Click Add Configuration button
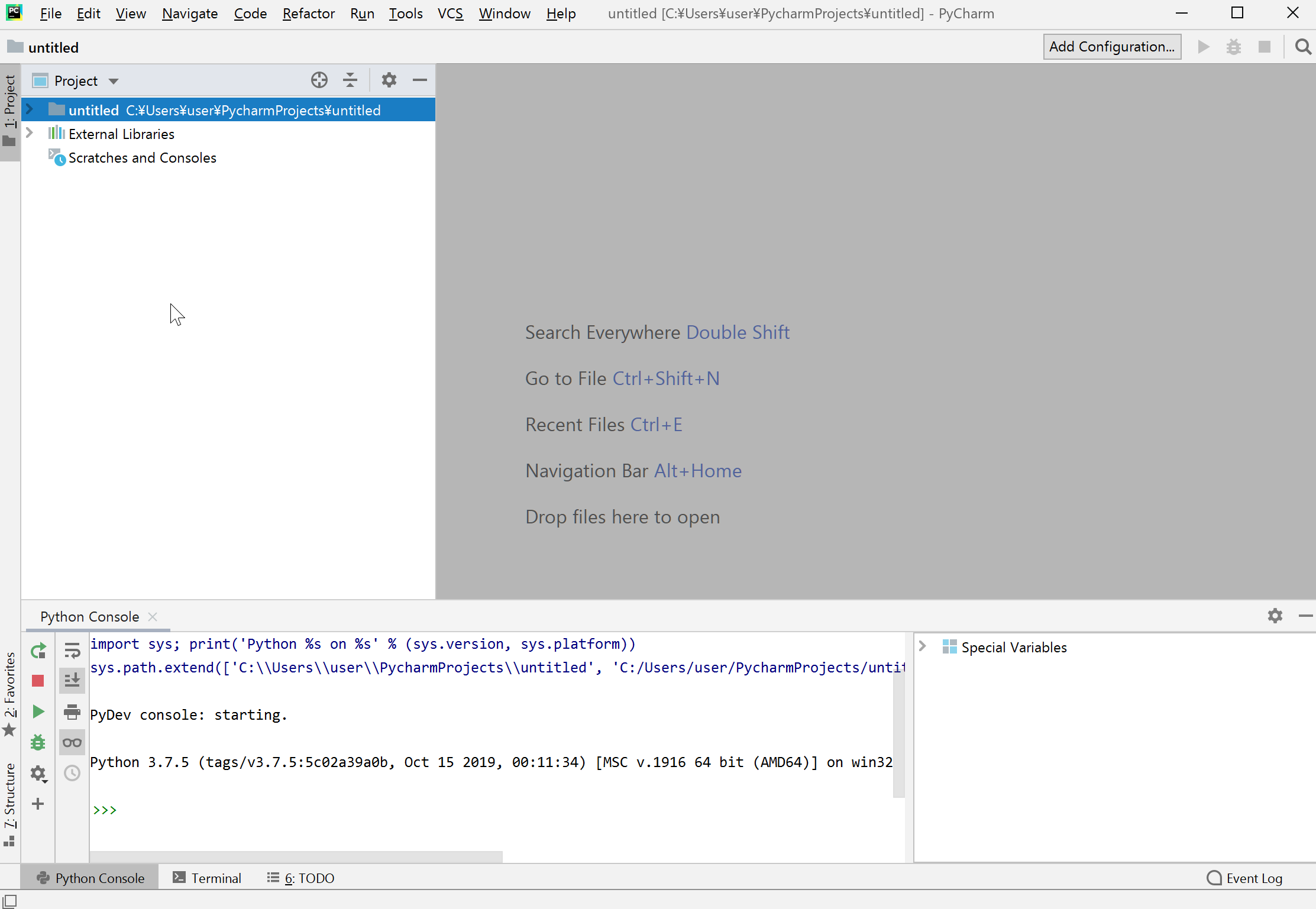The width and height of the screenshot is (1316, 909). 1112,47
